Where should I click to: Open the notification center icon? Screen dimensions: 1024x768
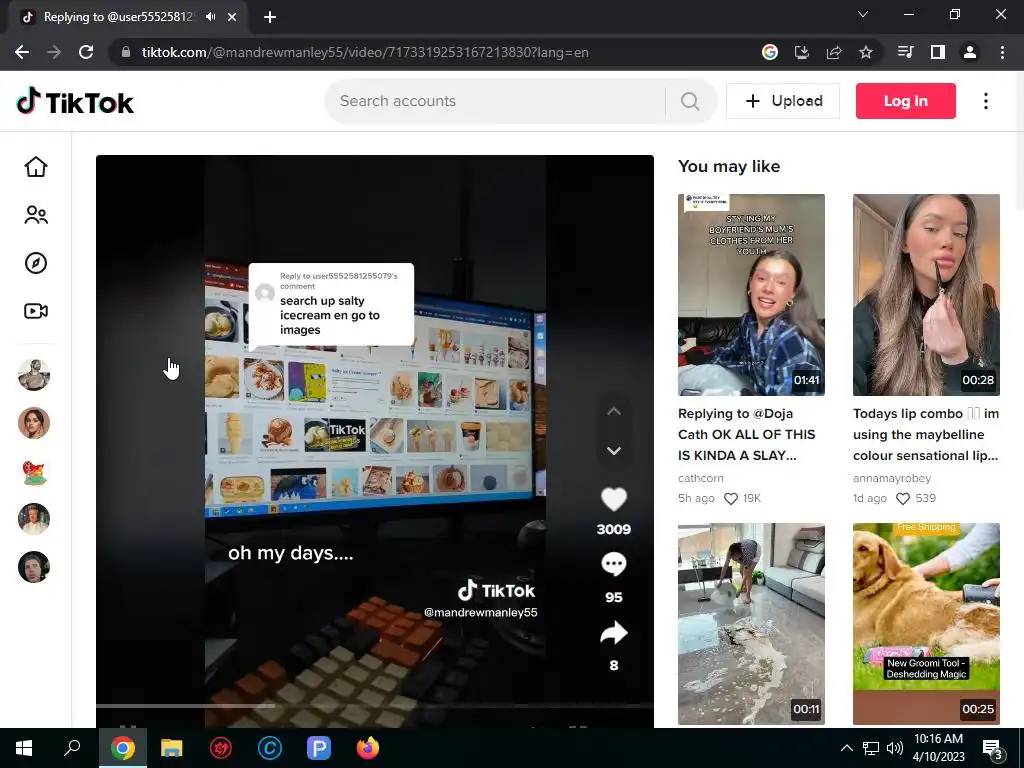click(993, 749)
